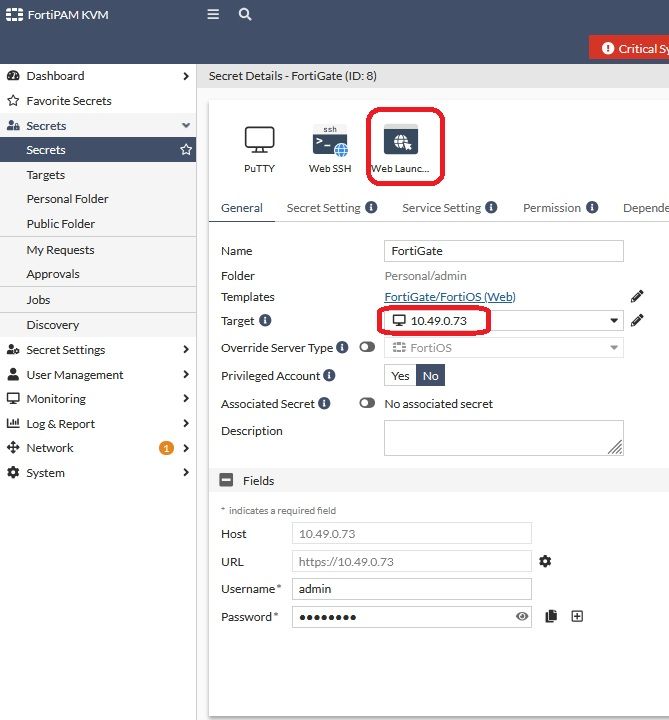The image size is (669, 720).
Task: Collapse the Fields section
Action: point(226,480)
